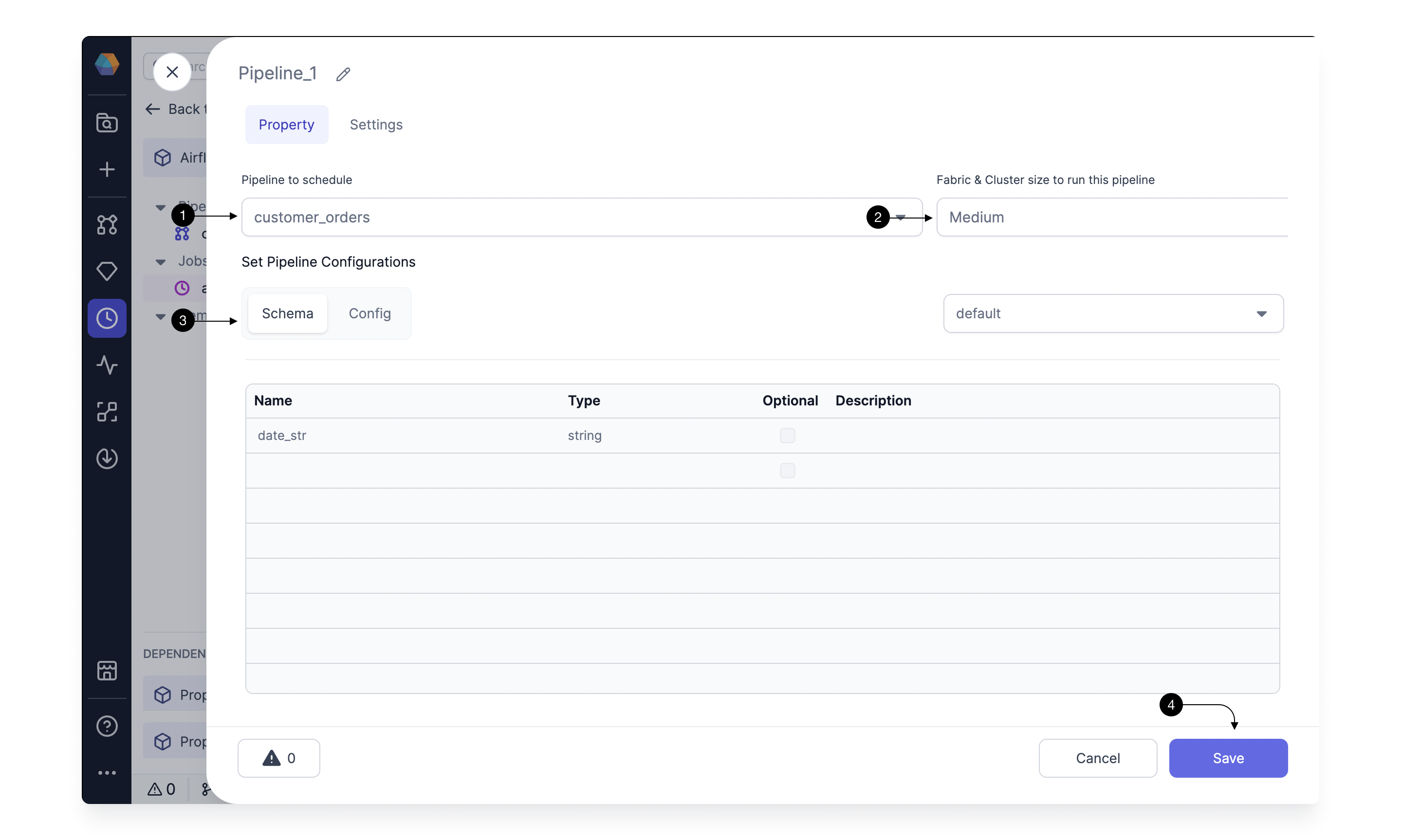Image resolution: width=1402 pixels, height=840 pixels.
Task: Open the gem diamond icon in sidebar
Action: point(107,271)
